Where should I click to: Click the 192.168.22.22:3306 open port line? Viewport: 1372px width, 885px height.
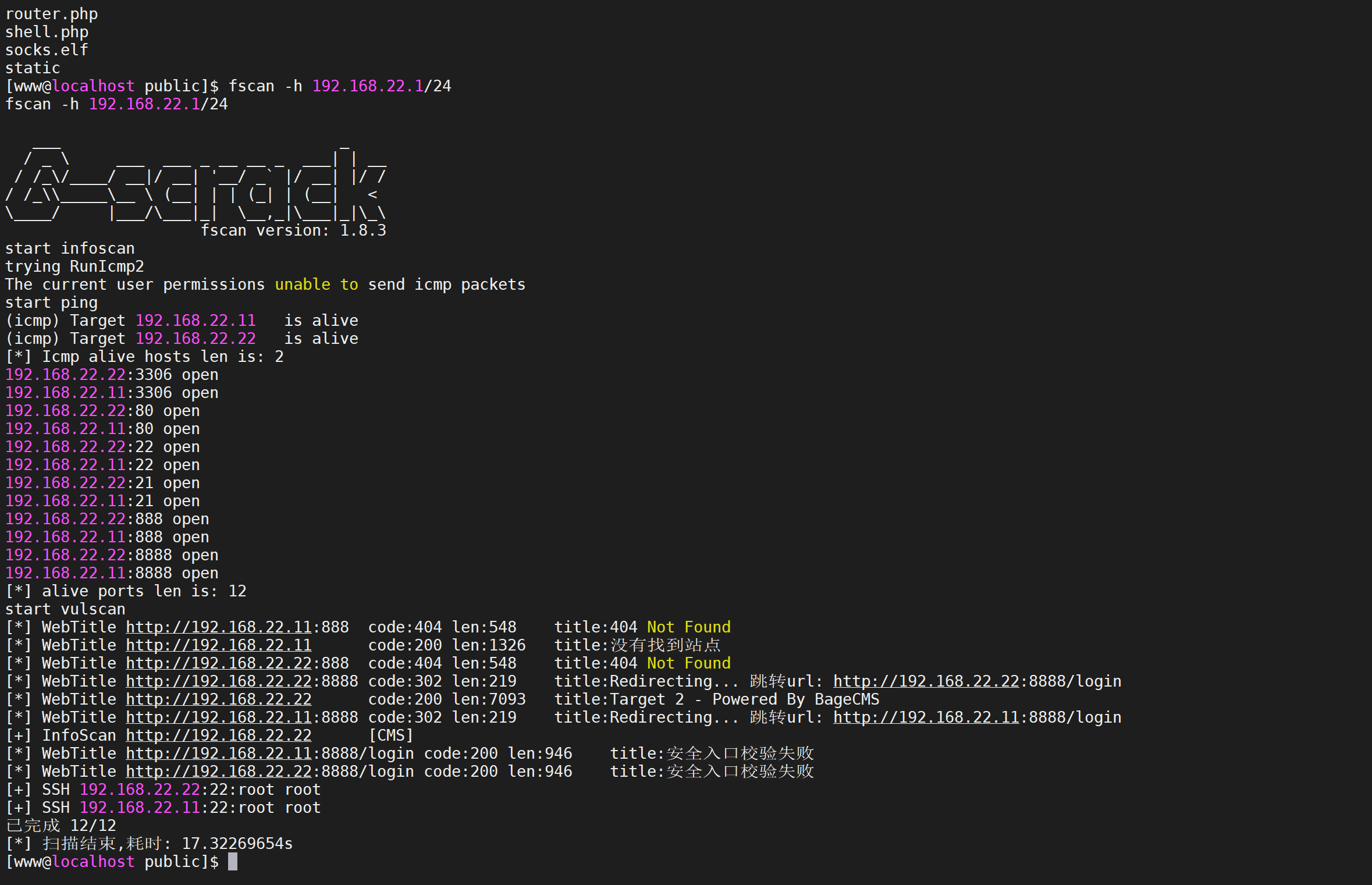pyautogui.click(x=112, y=375)
